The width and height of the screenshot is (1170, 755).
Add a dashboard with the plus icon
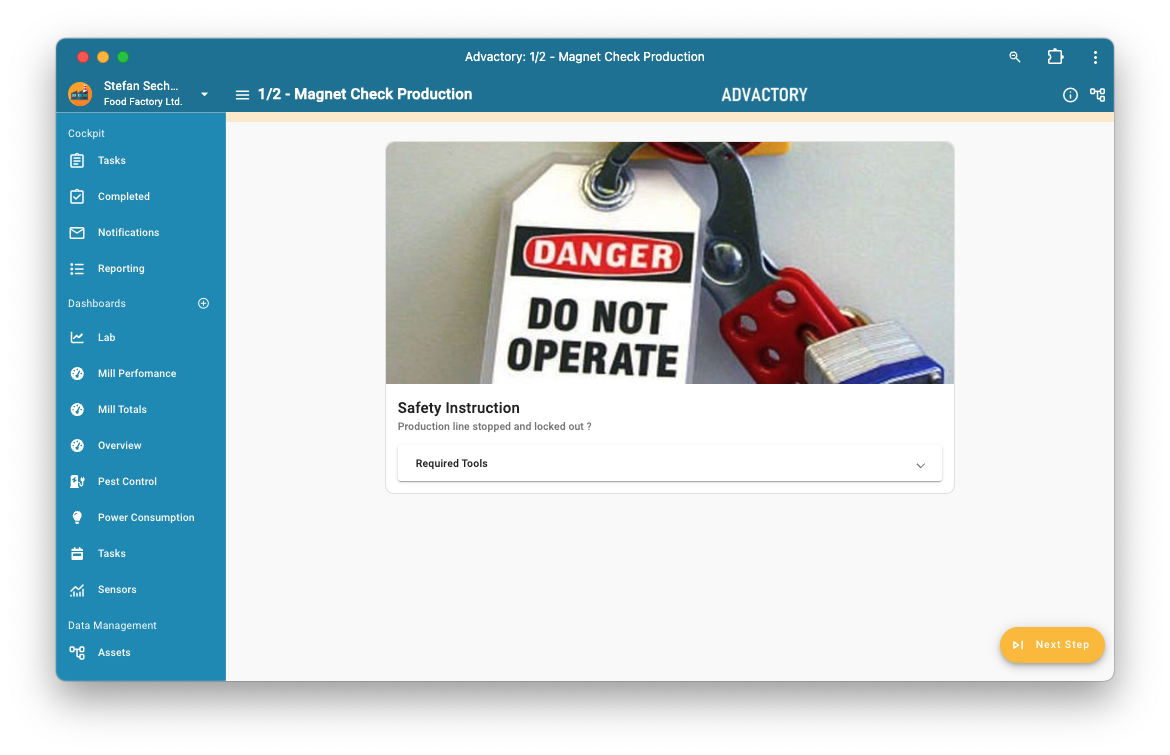point(204,303)
